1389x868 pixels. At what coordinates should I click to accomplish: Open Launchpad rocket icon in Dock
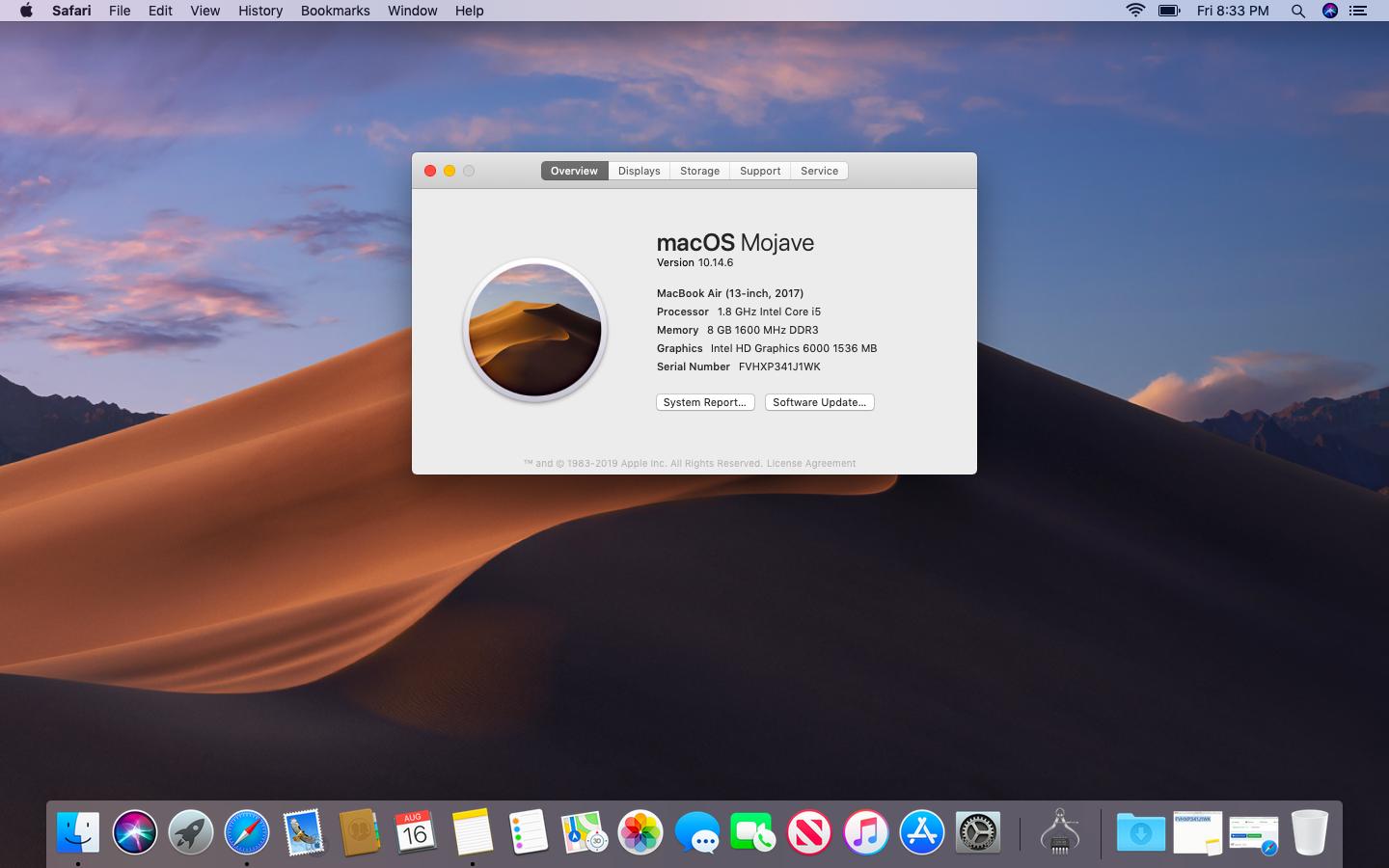191,831
